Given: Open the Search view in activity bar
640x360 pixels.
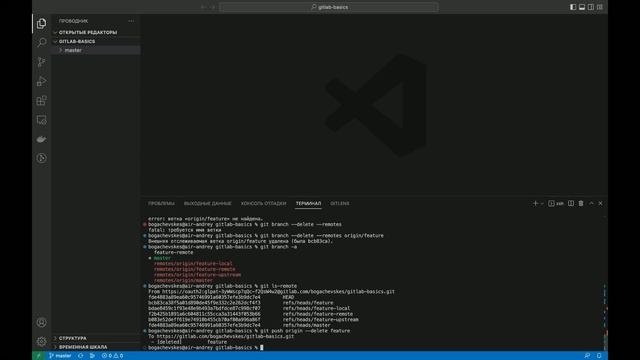Looking at the screenshot, I should click(x=41, y=42).
